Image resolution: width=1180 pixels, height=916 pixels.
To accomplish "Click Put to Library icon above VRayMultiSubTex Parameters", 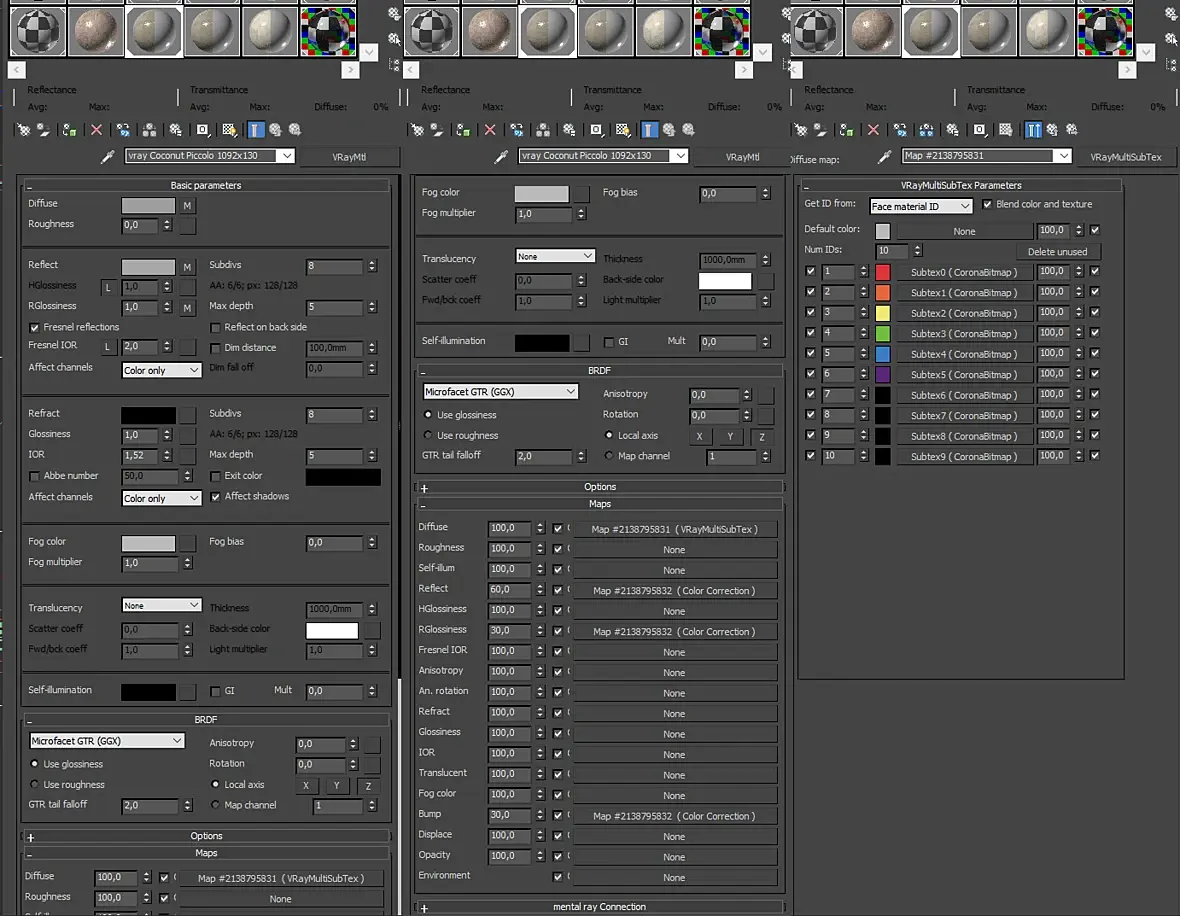I will click(x=955, y=129).
